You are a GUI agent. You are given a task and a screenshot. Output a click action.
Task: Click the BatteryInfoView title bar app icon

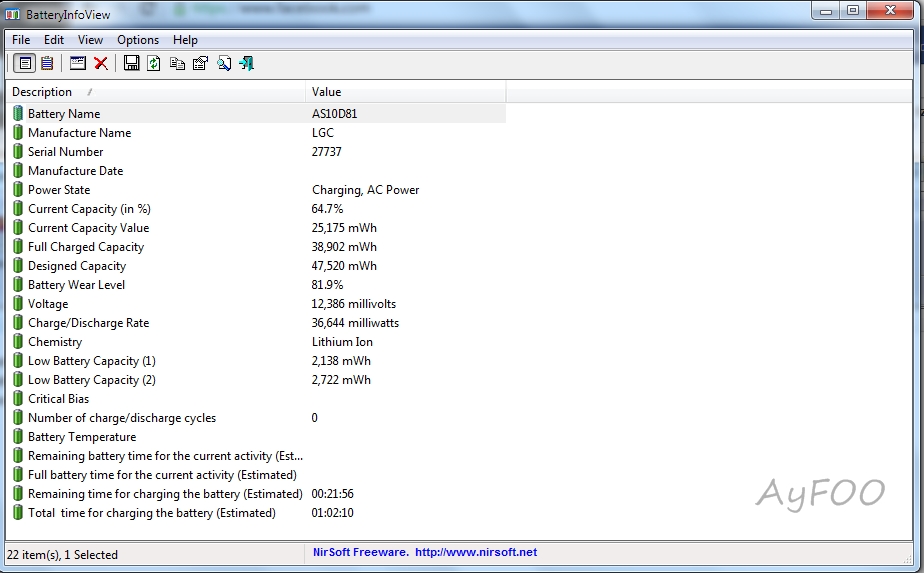click(x=12, y=14)
